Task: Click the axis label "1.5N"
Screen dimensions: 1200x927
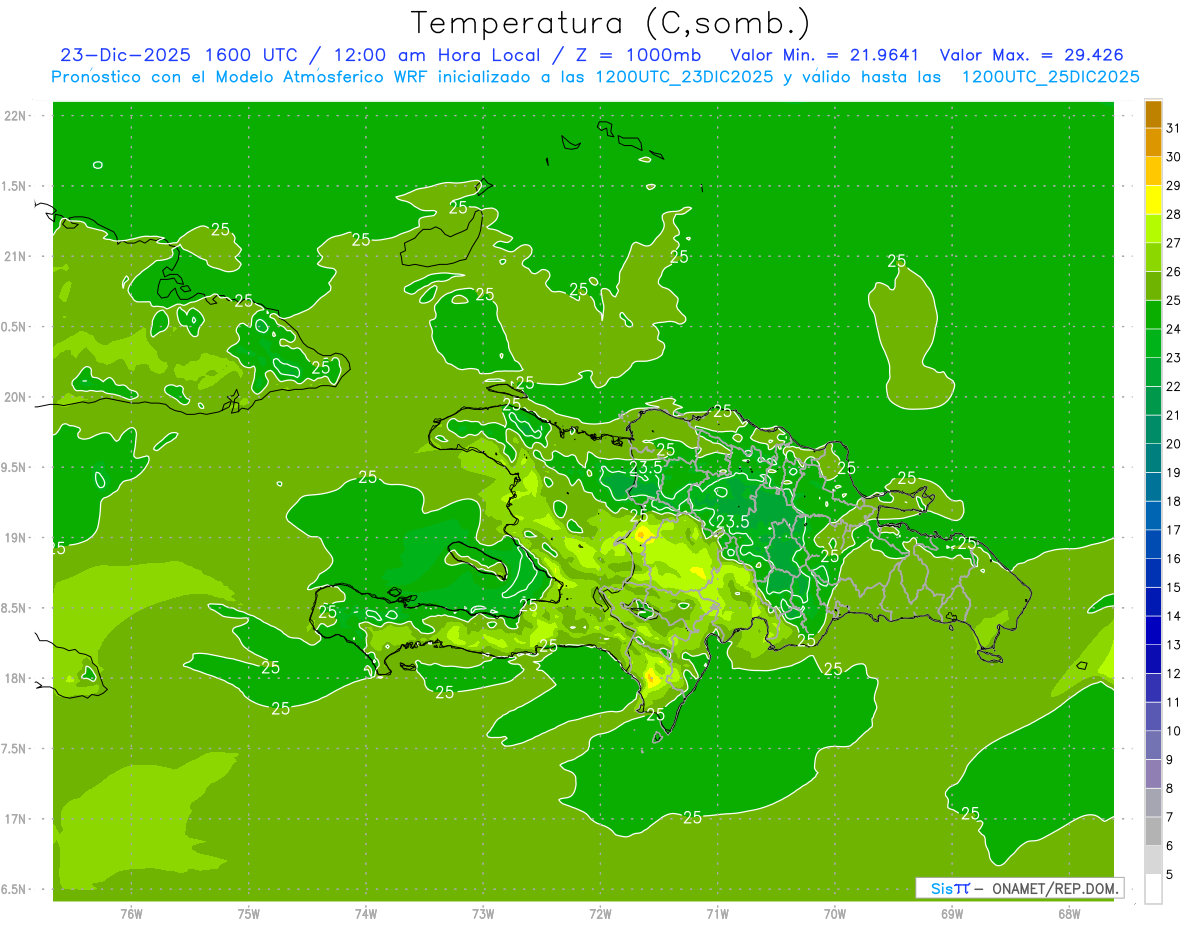Action: tap(15, 186)
